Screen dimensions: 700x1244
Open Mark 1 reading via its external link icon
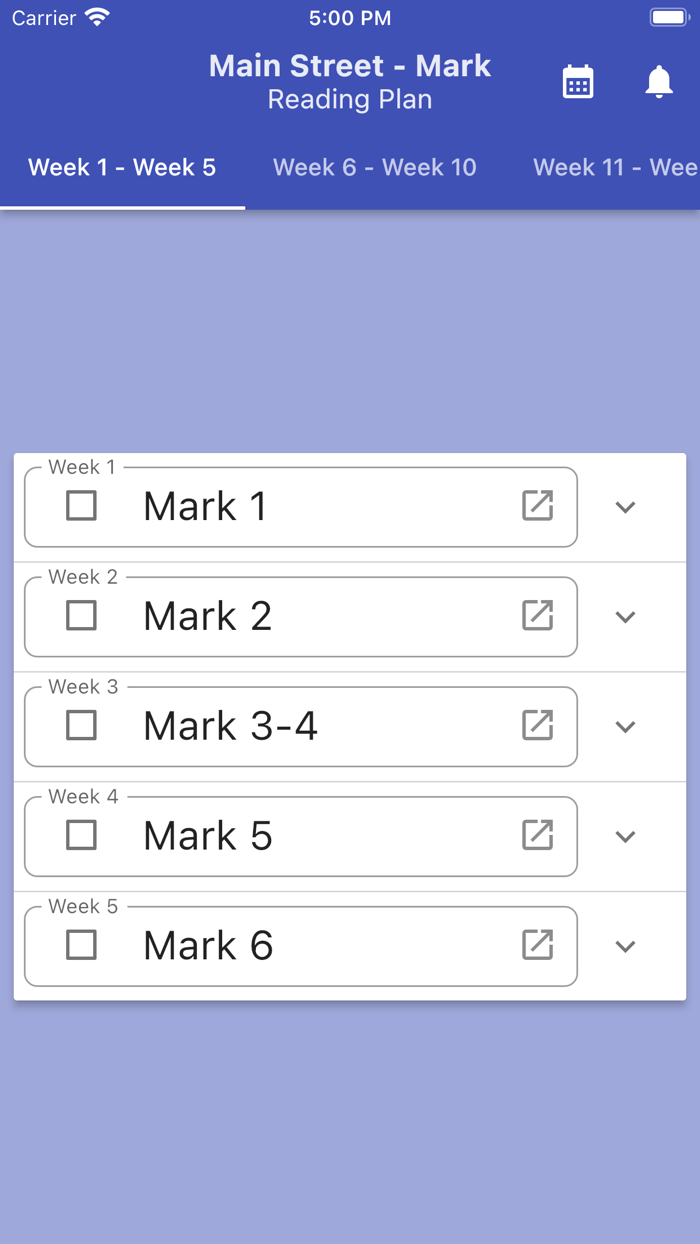click(539, 507)
